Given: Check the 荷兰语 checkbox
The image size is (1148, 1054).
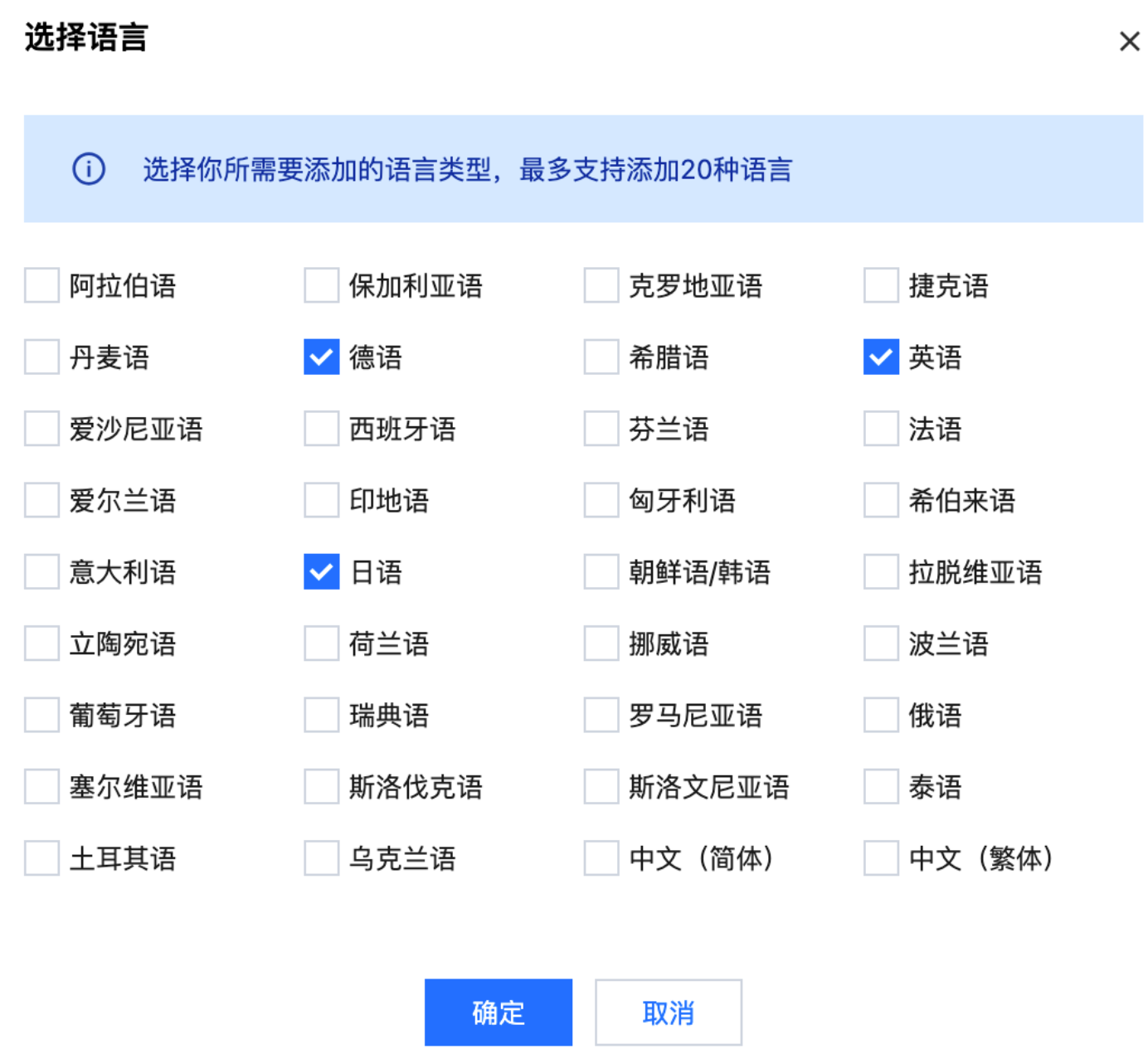Looking at the screenshot, I should point(322,644).
